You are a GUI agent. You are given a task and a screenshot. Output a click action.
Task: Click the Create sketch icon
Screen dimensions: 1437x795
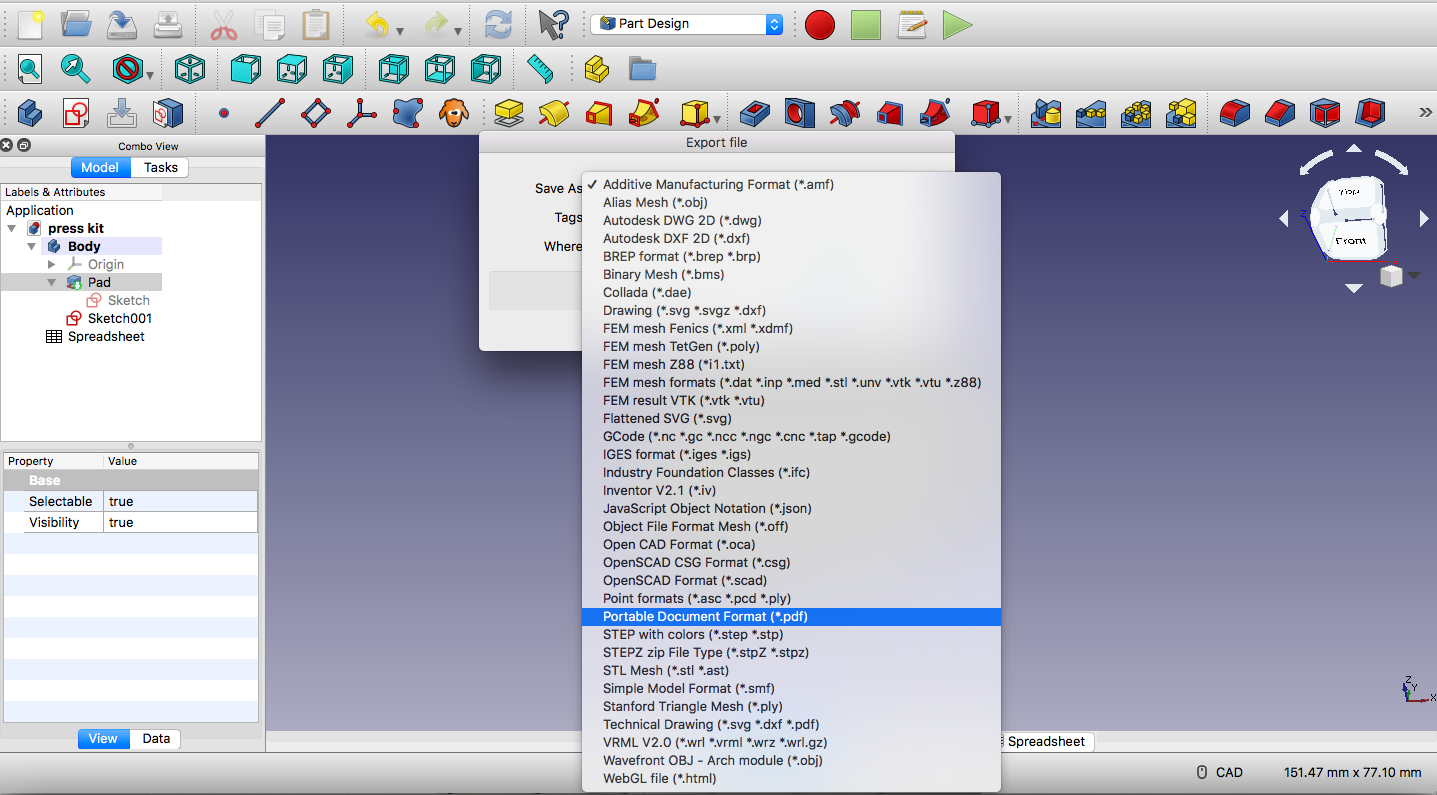76,113
